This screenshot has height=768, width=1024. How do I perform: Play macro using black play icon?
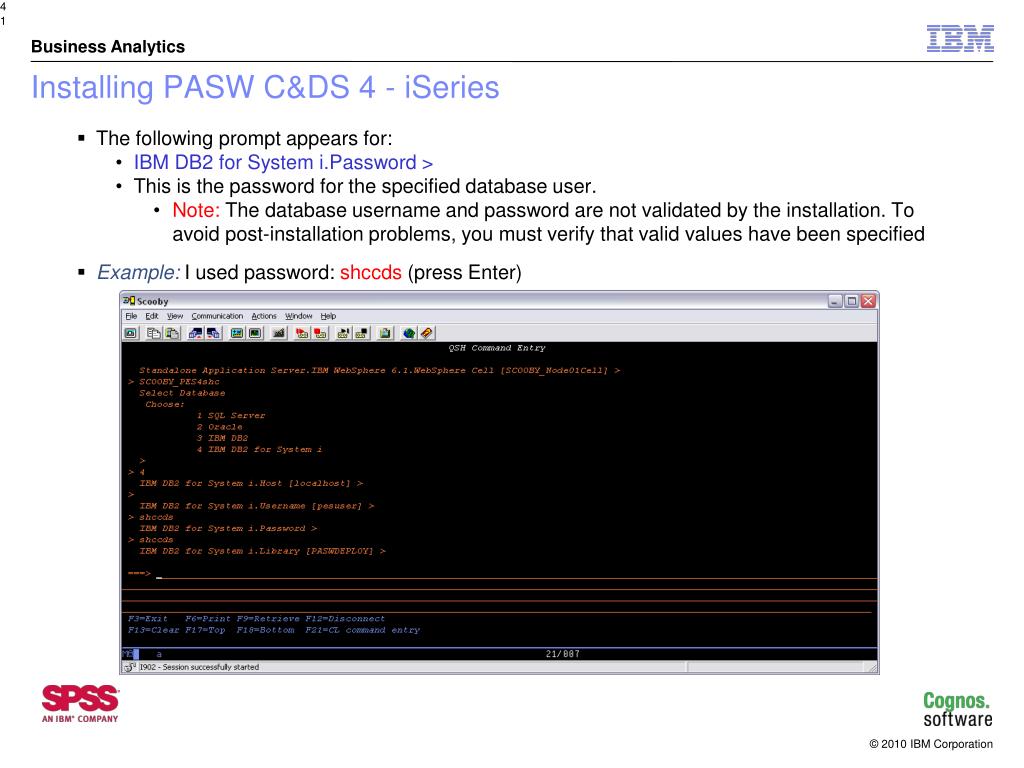coord(343,333)
